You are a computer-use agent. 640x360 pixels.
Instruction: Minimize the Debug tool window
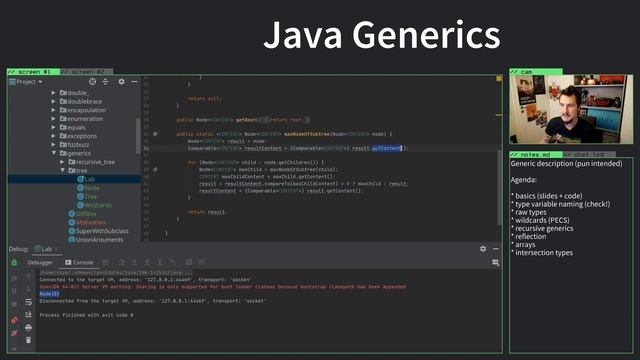click(496, 249)
